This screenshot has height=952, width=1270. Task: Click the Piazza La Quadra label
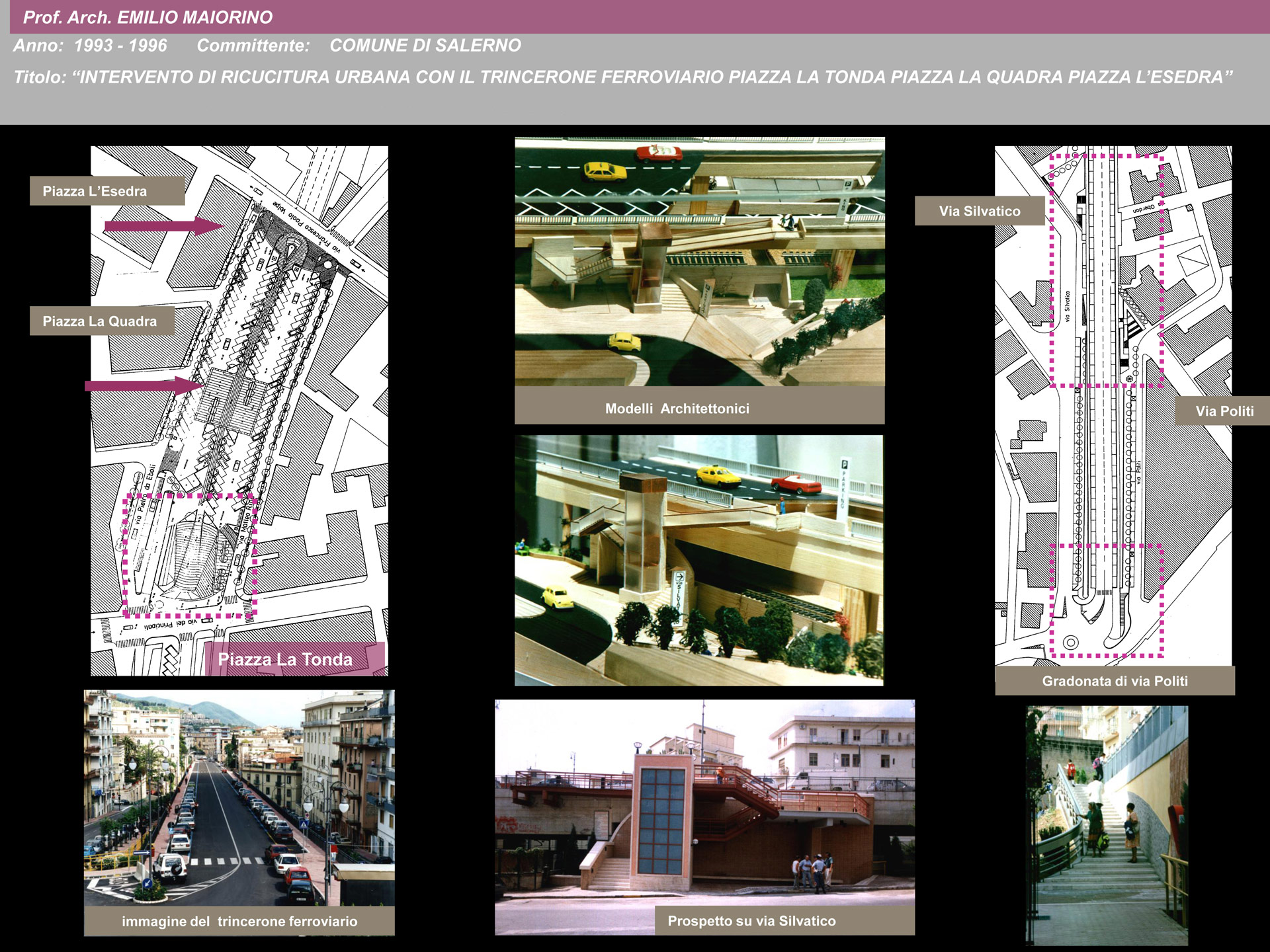point(101,321)
